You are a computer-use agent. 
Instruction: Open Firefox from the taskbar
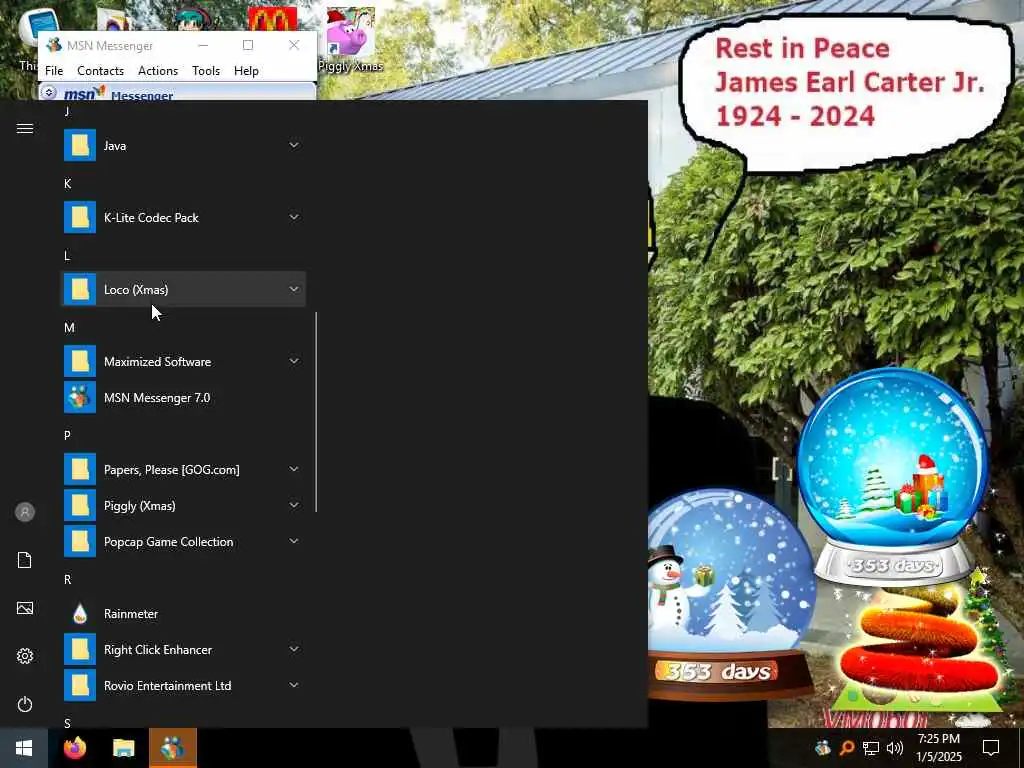coord(75,748)
